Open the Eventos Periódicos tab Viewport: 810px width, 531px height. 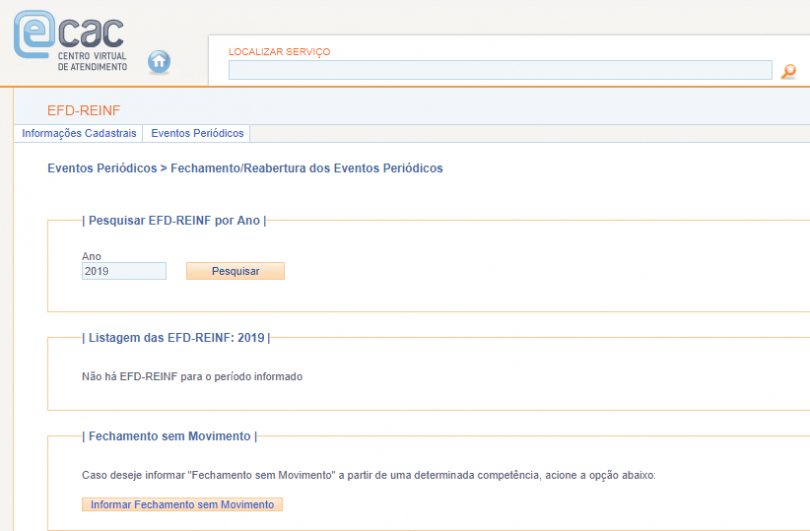click(x=197, y=133)
